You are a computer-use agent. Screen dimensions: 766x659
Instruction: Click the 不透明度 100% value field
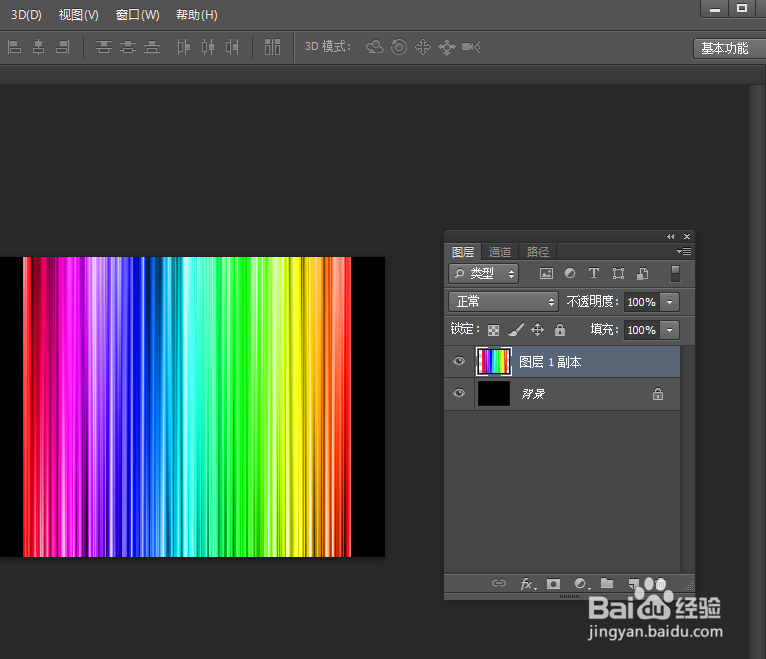pos(641,302)
